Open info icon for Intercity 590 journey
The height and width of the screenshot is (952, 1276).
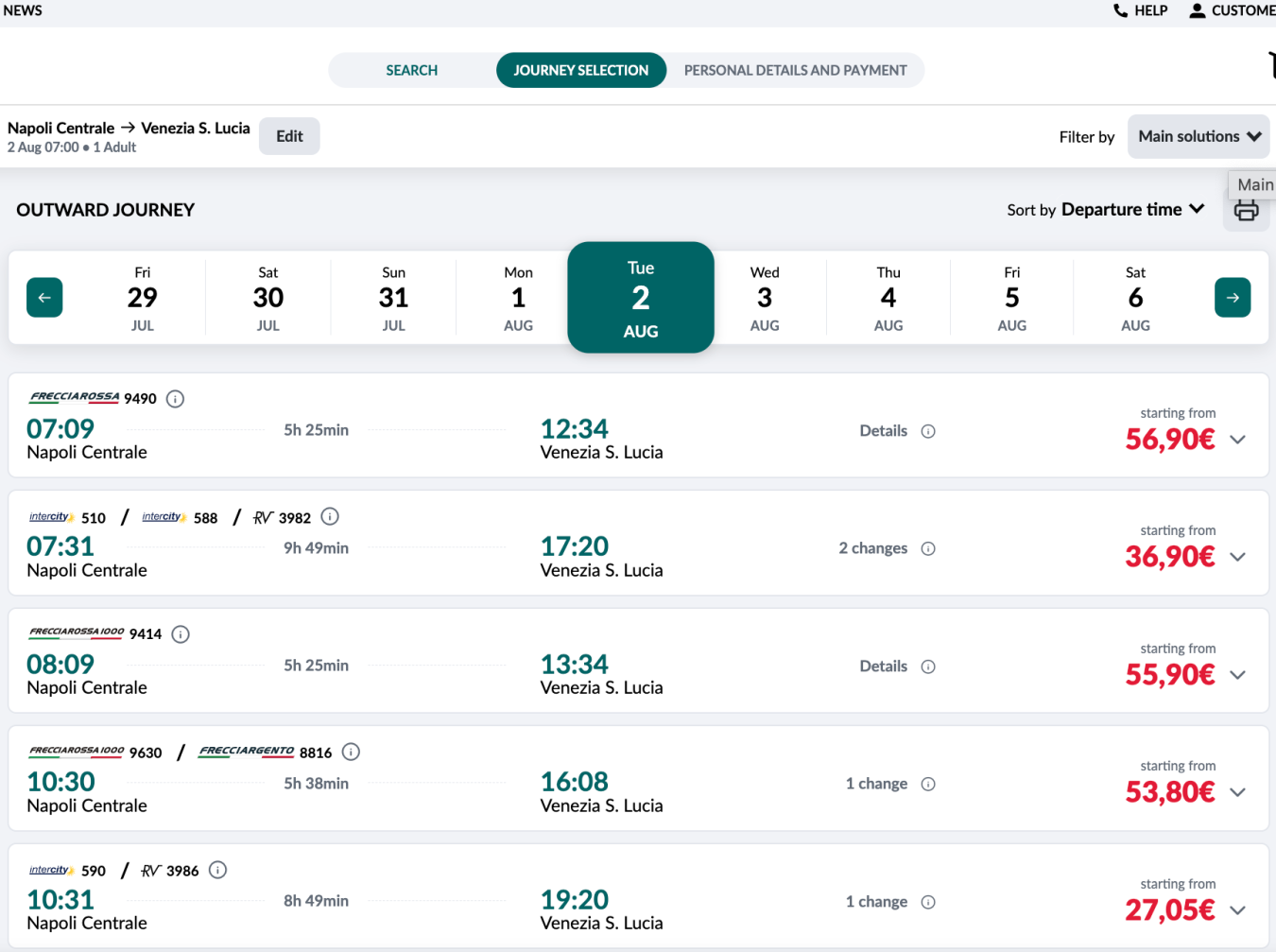coord(217,870)
